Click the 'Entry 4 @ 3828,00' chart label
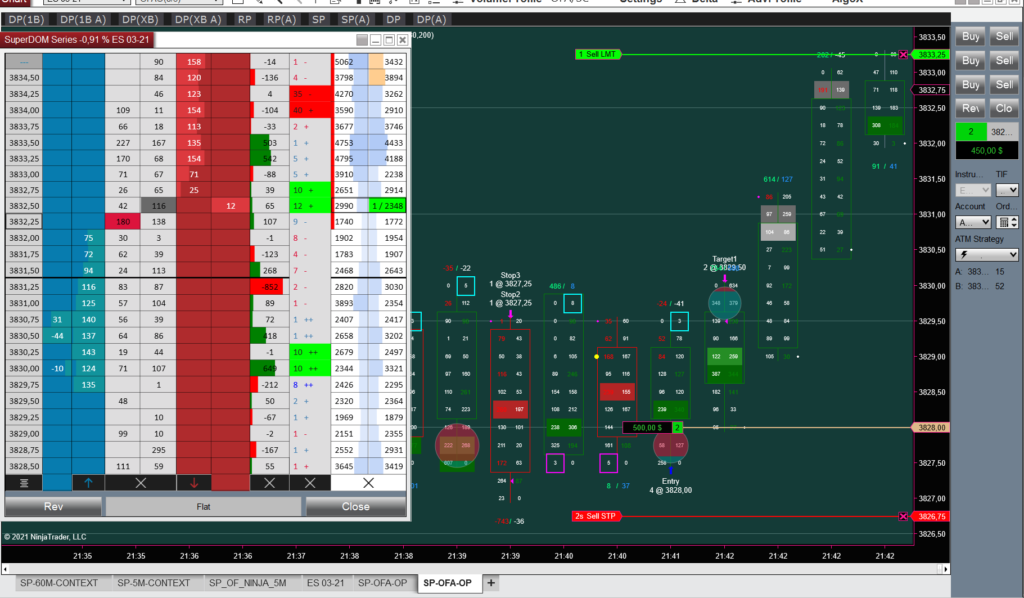This screenshot has height=598, width=1024. point(671,486)
